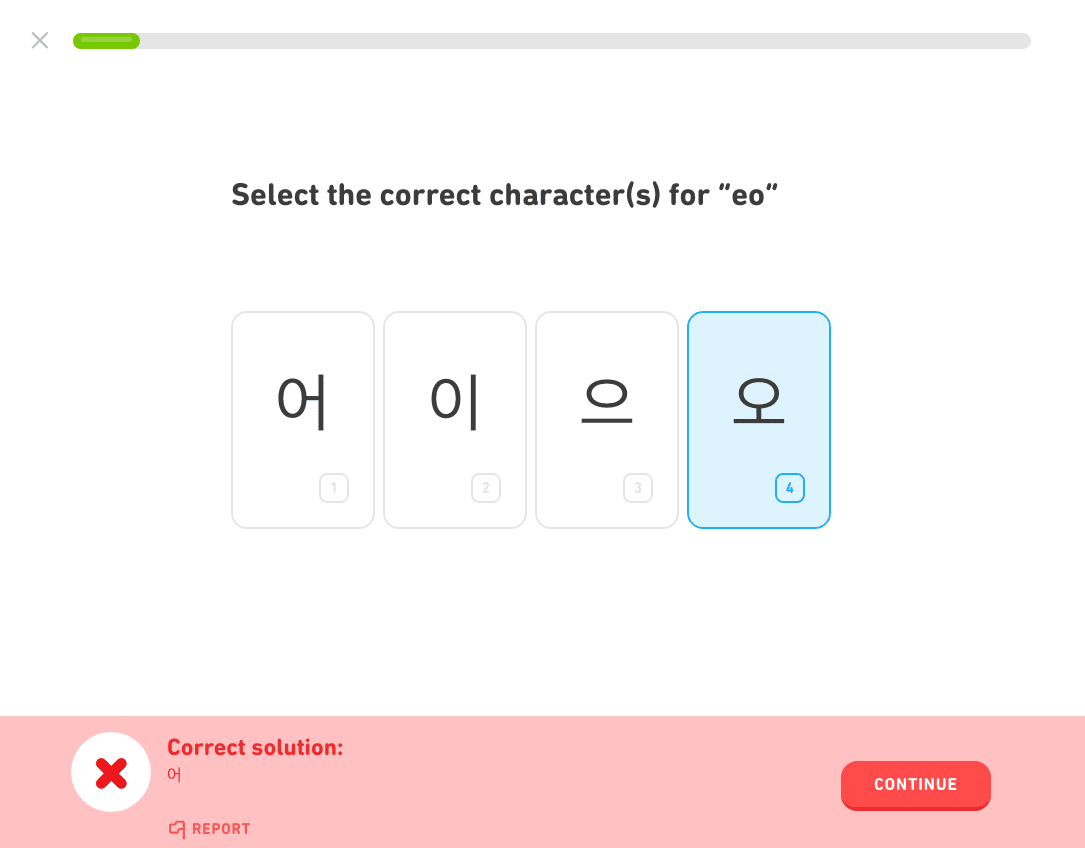
Task: Click the Correct solution heading
Action: point(254,747)
